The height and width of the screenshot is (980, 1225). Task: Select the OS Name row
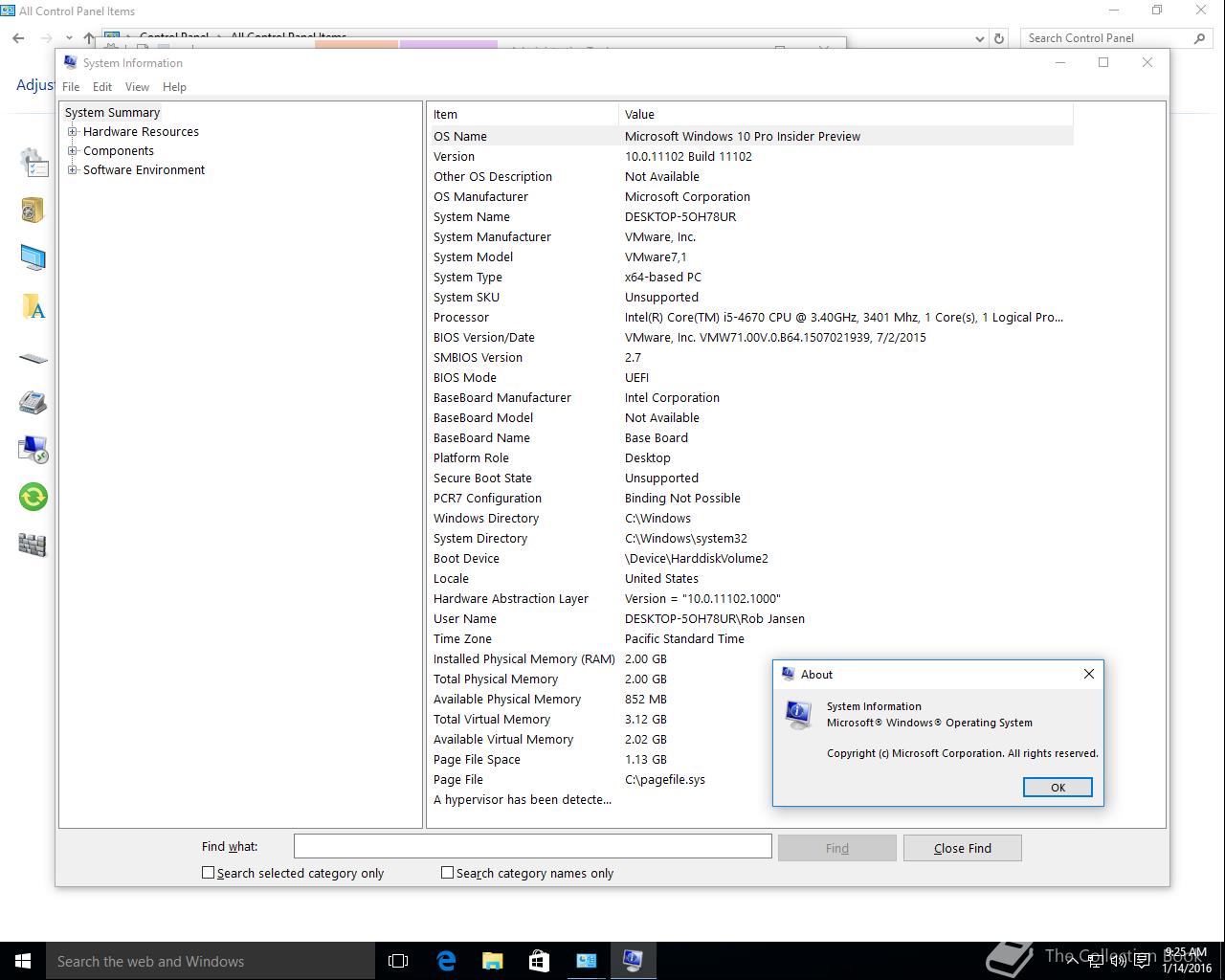point(751,137)
